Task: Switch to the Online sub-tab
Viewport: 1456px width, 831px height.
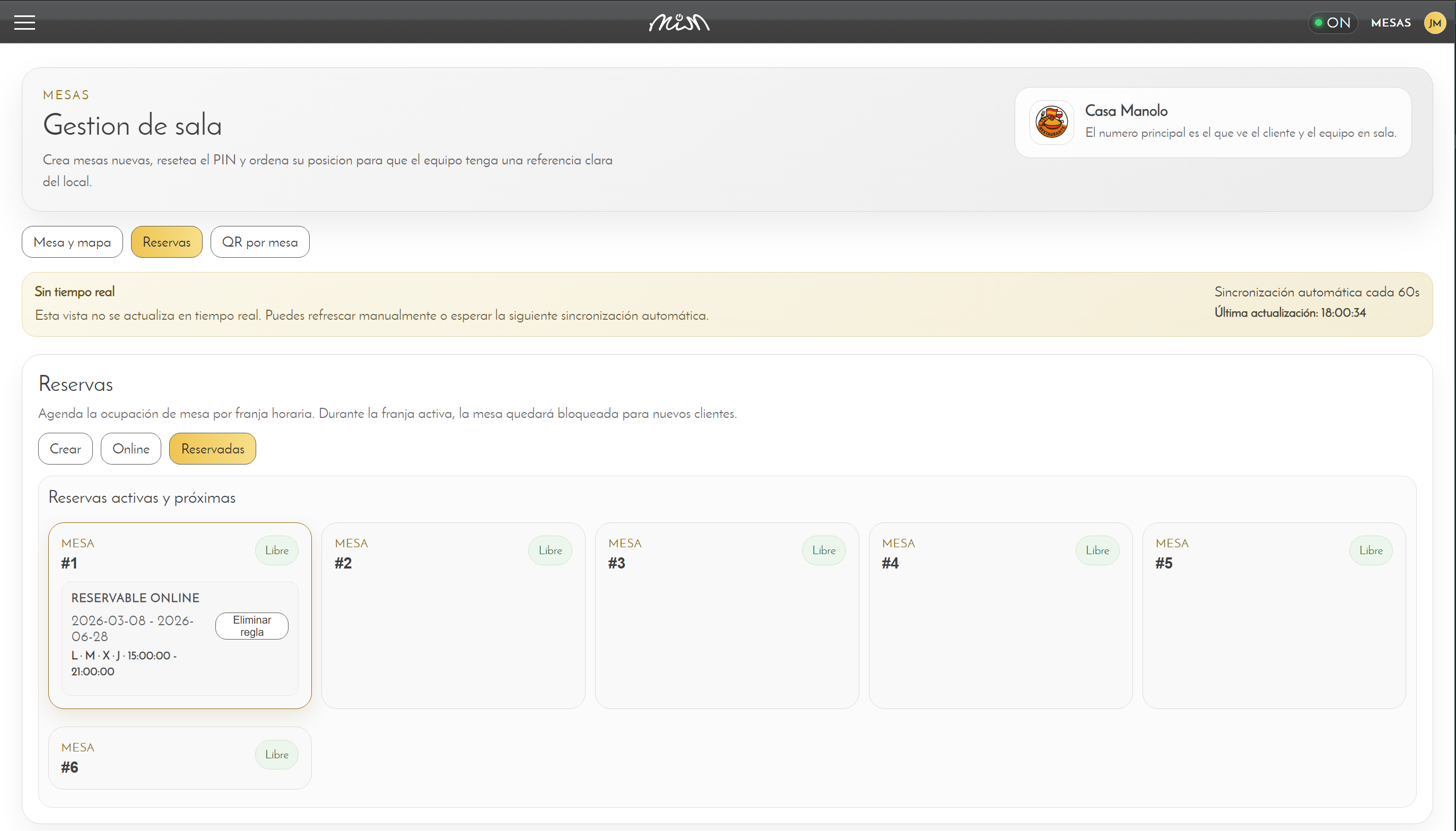Action: coord(131,449)
